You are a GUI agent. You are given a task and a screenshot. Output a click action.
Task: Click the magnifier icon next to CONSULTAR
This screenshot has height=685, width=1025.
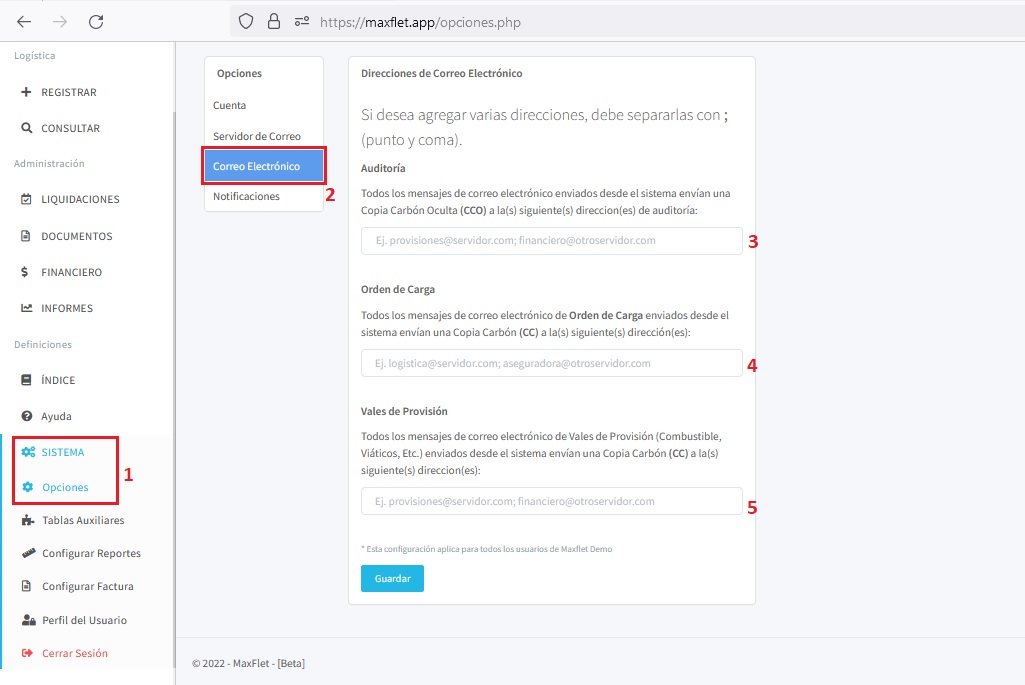click(x=27, y=128)
